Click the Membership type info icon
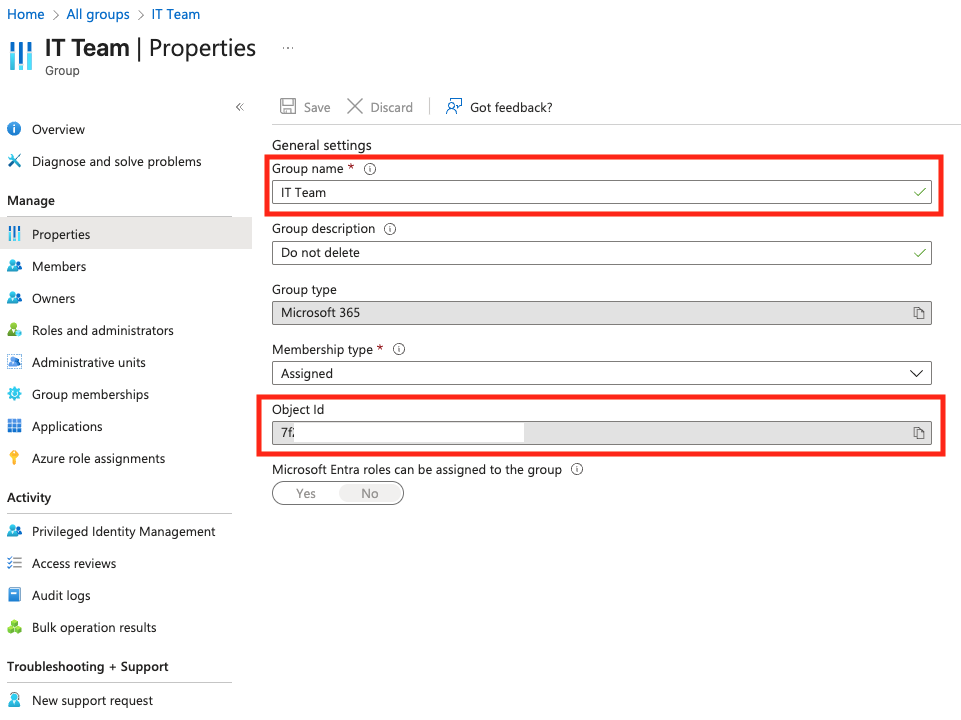The width and height of the screenshot is (961, 720). (x=399, y=350)
